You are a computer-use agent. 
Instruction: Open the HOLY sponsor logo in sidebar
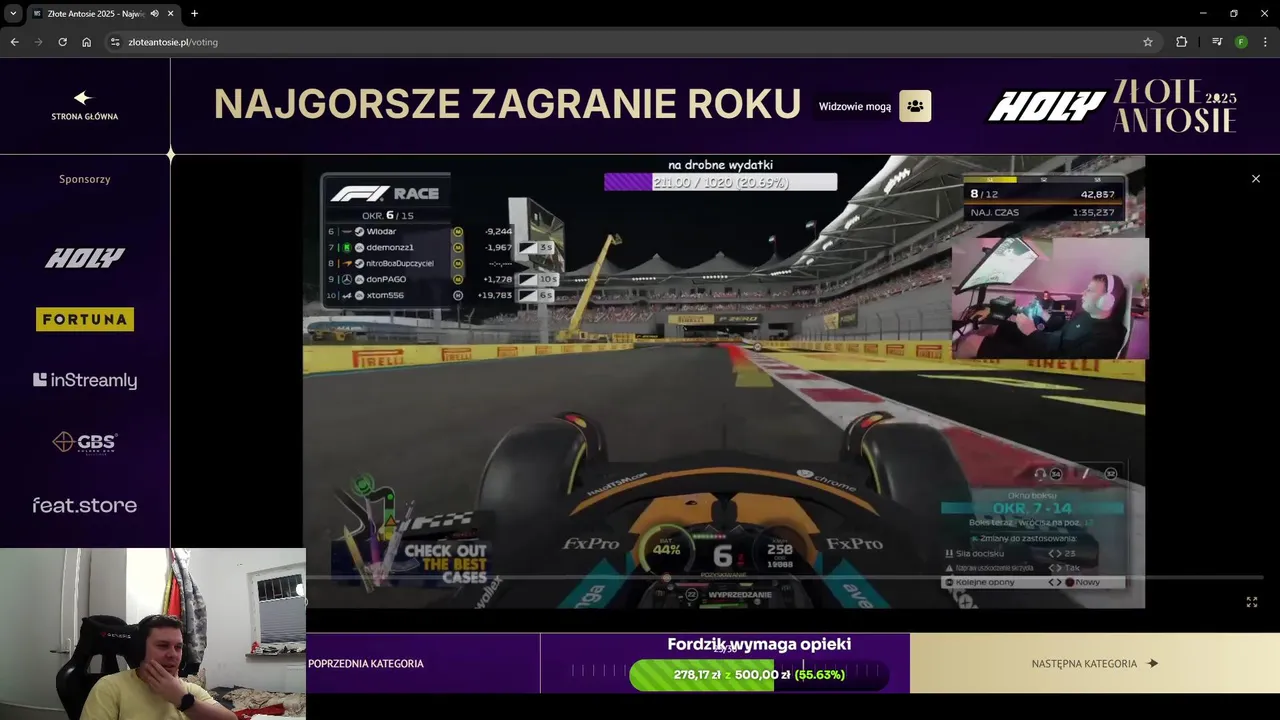click(84, 258)
